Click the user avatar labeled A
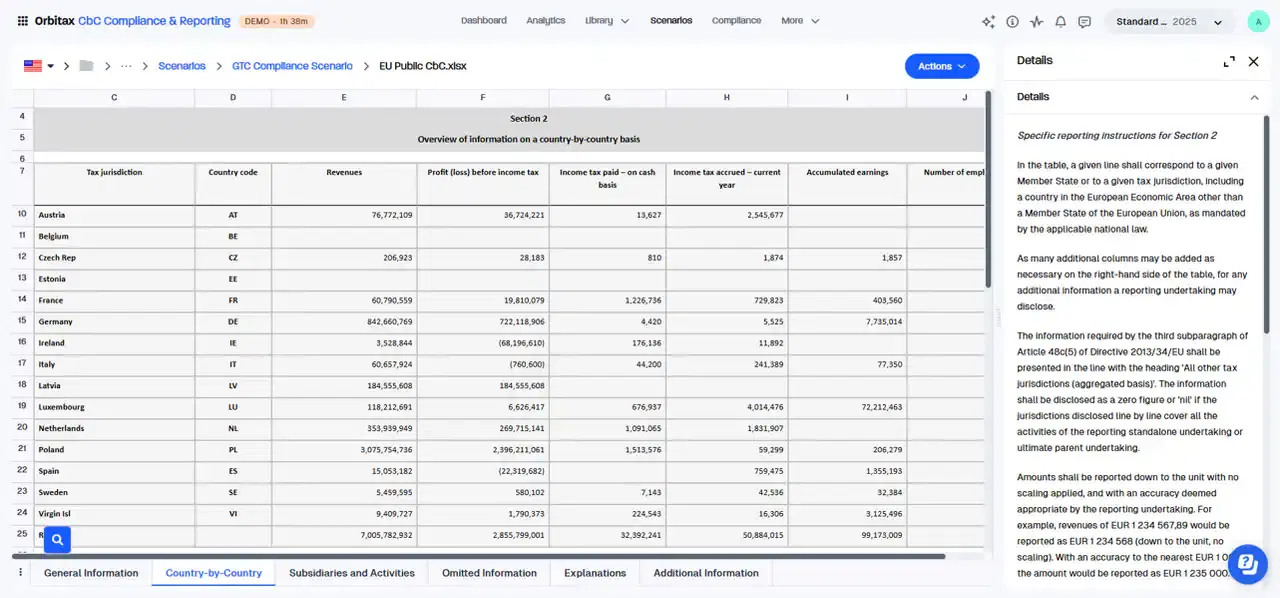1280x598 pixels. [x=1258, y=22]
